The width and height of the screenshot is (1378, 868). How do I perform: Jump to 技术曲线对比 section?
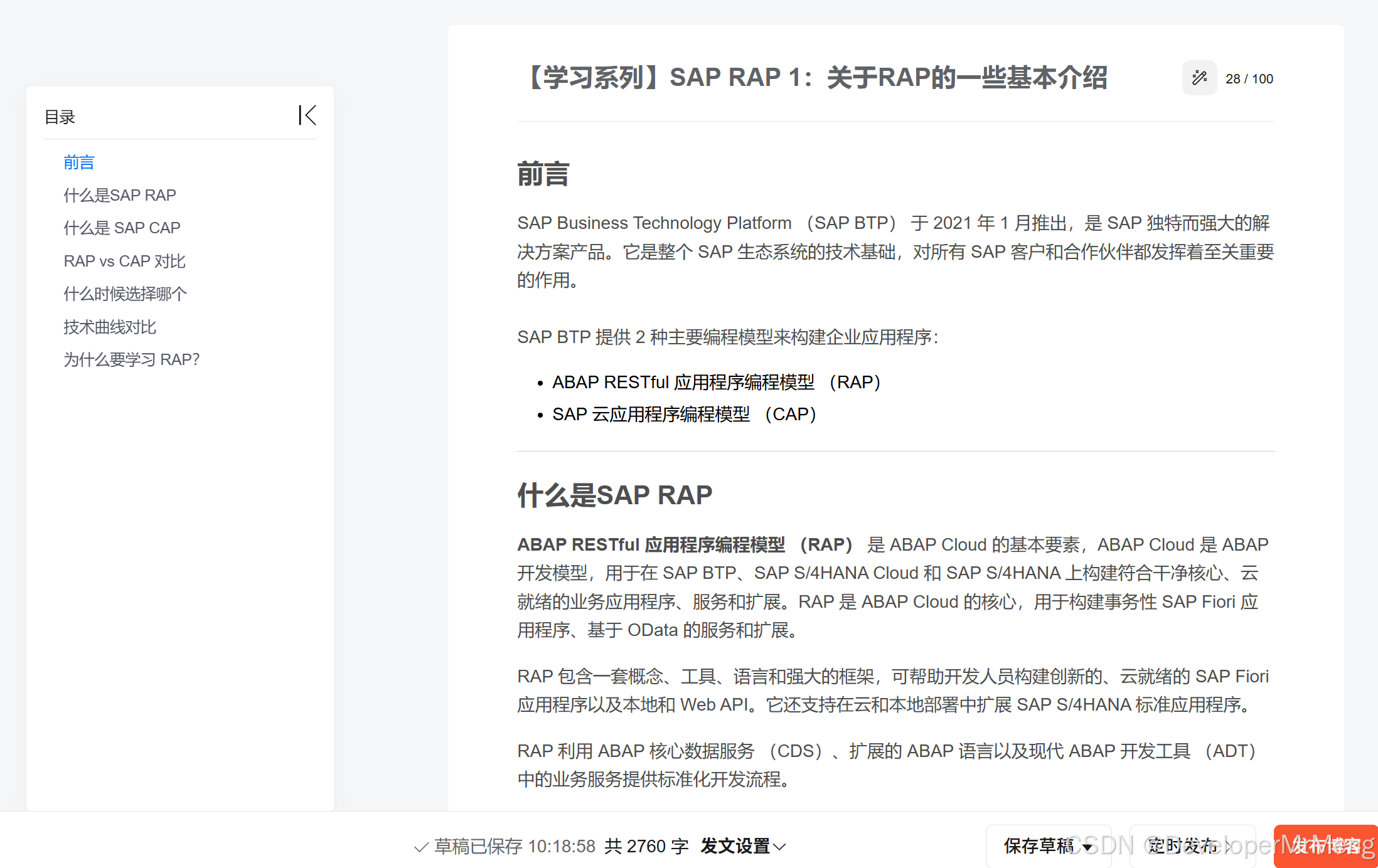110,327
